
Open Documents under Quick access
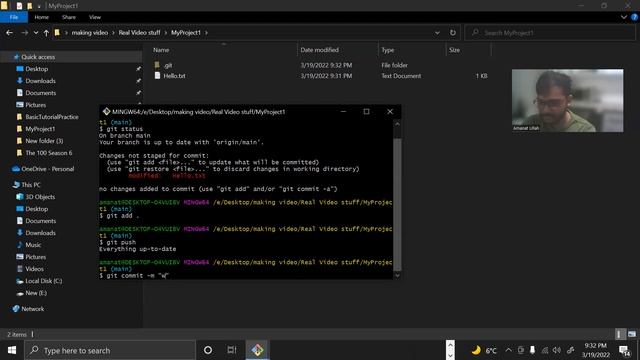[x=40, y=93]
